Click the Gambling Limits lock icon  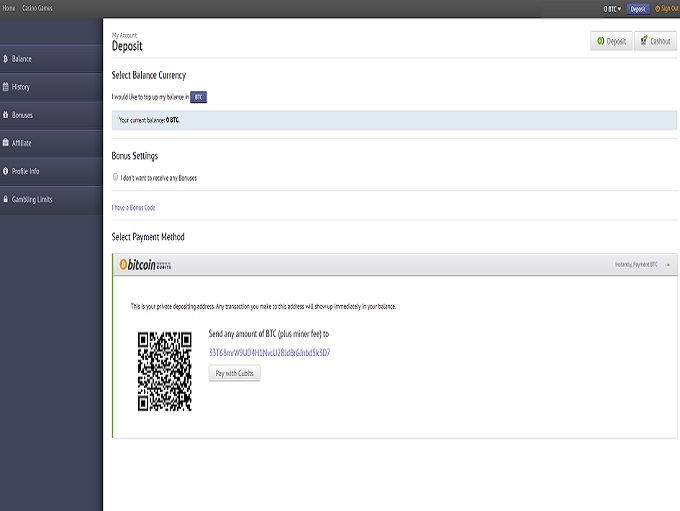(x=6, y=199)
